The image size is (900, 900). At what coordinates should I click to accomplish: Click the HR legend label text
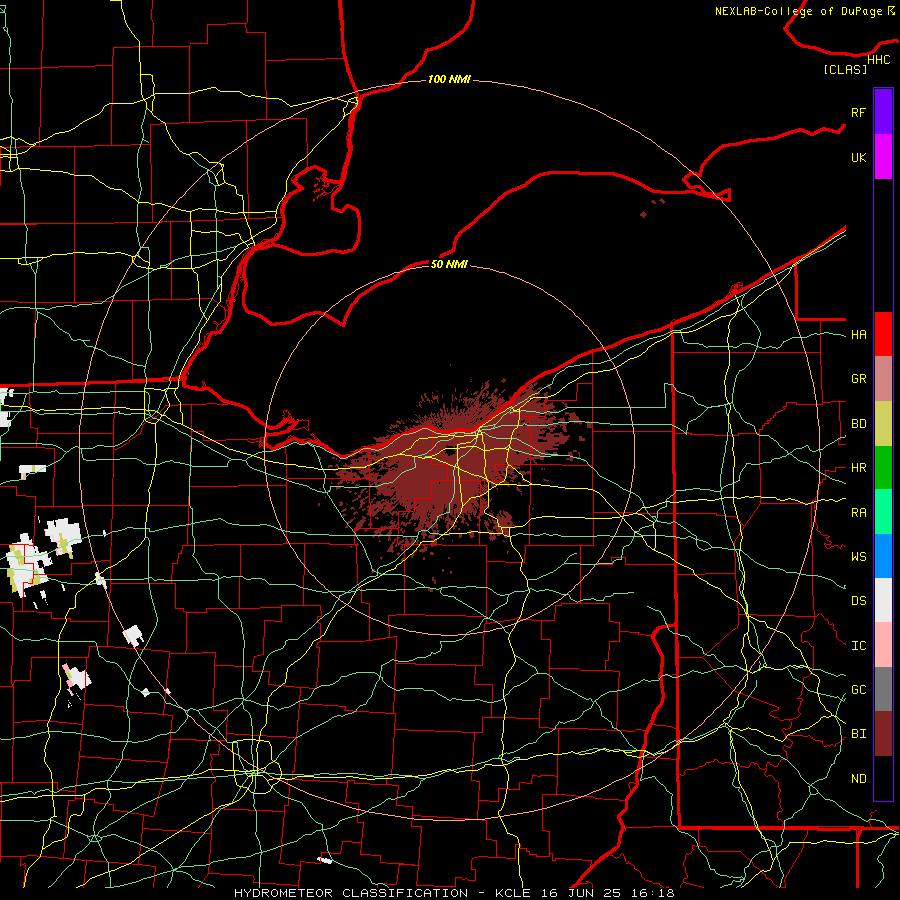[x=858, y=468]
